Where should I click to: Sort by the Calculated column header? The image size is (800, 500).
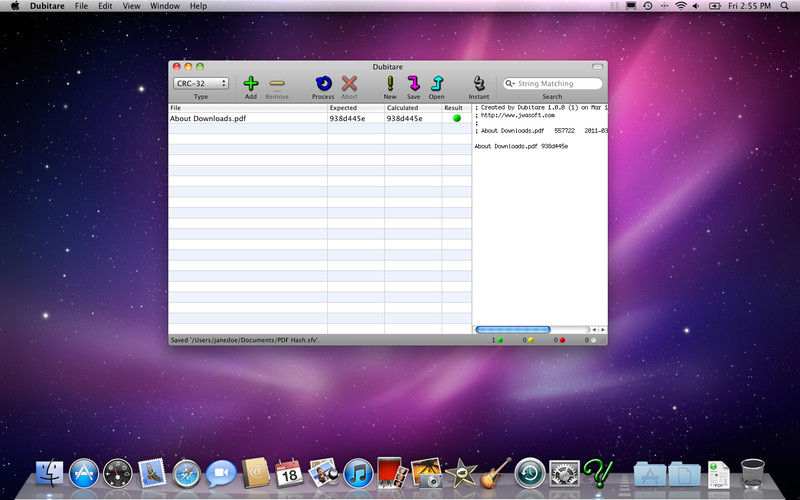[413, 108]
